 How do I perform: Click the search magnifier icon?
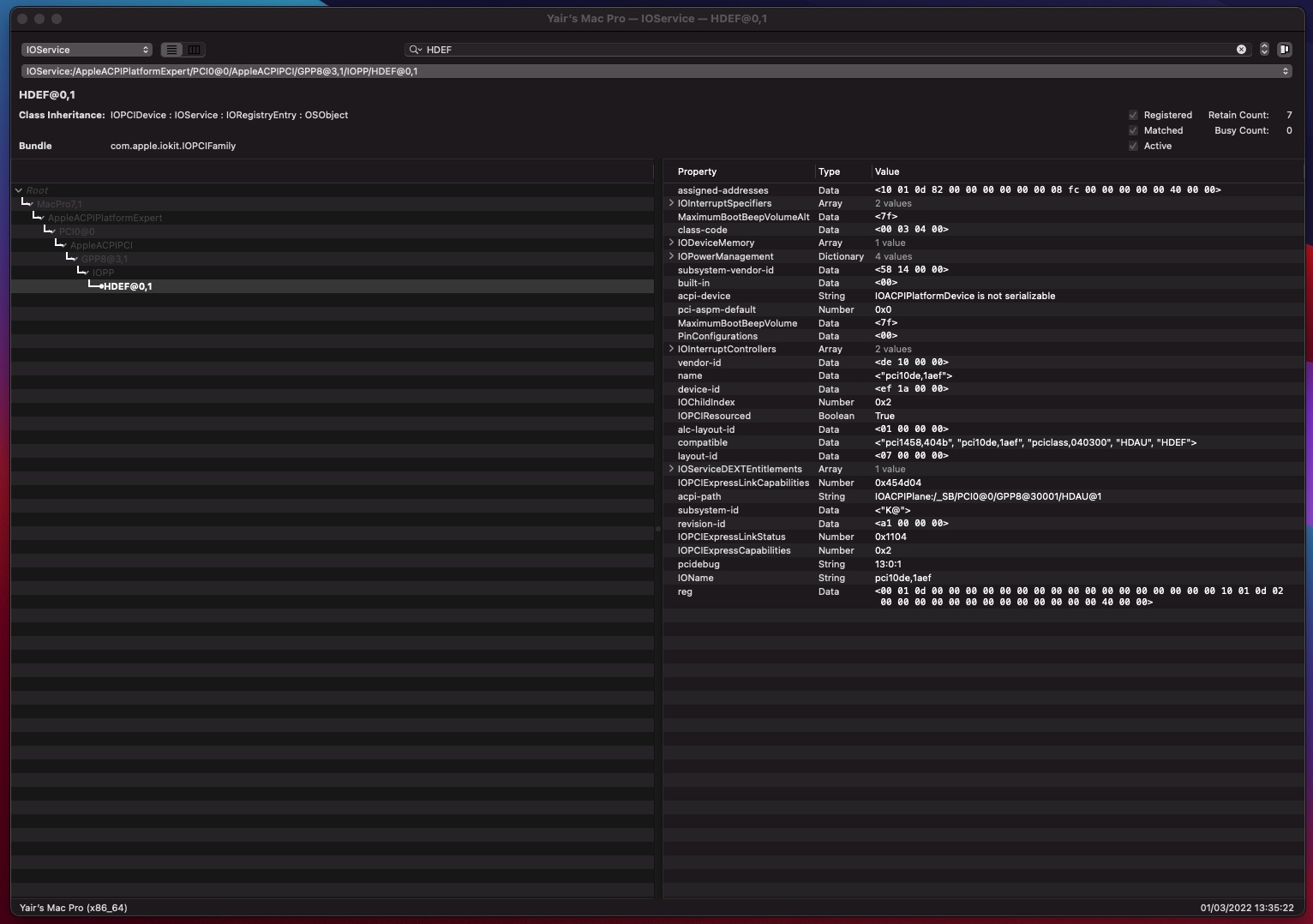[415, 50]
